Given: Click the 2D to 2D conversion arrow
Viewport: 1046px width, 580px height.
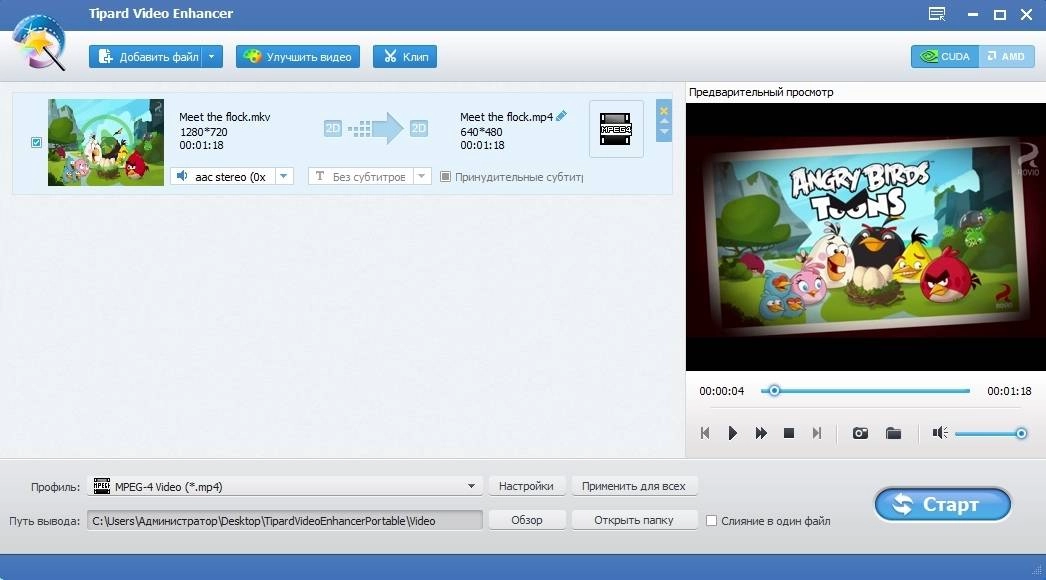Looking at the screenshot, I should 376,128.
